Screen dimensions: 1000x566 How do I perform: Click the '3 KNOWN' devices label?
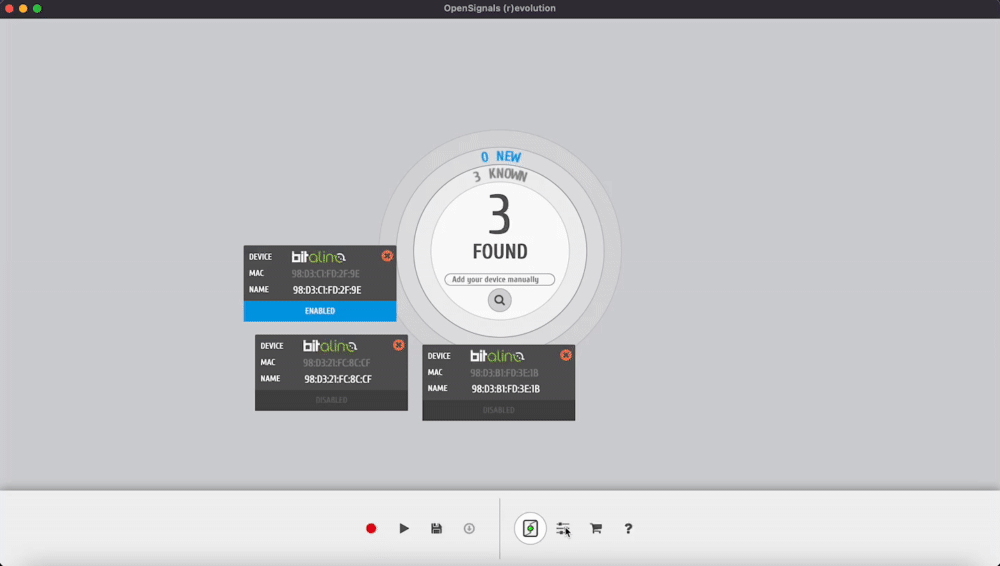click(x=500, y=175)
